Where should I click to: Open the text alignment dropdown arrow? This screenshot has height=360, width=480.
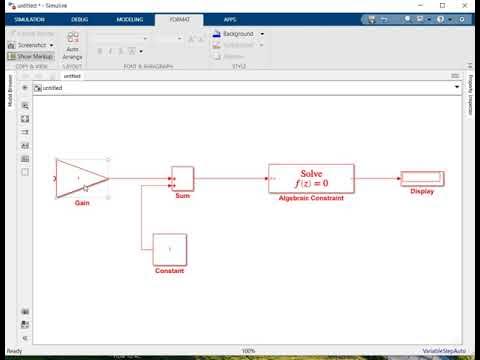coord(141,51)
